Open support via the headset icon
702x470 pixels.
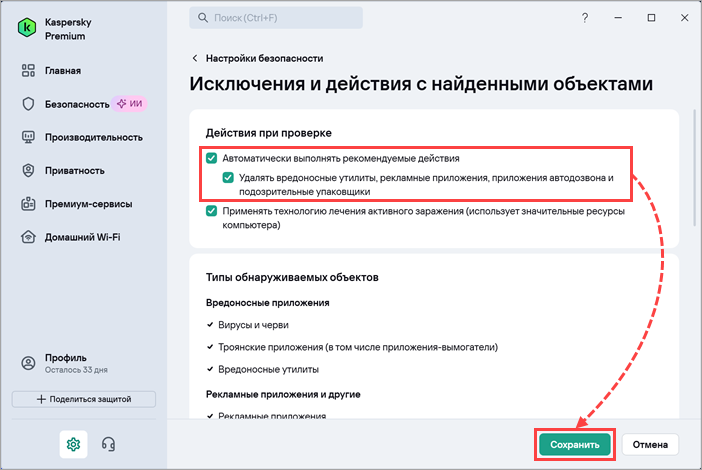108,444
